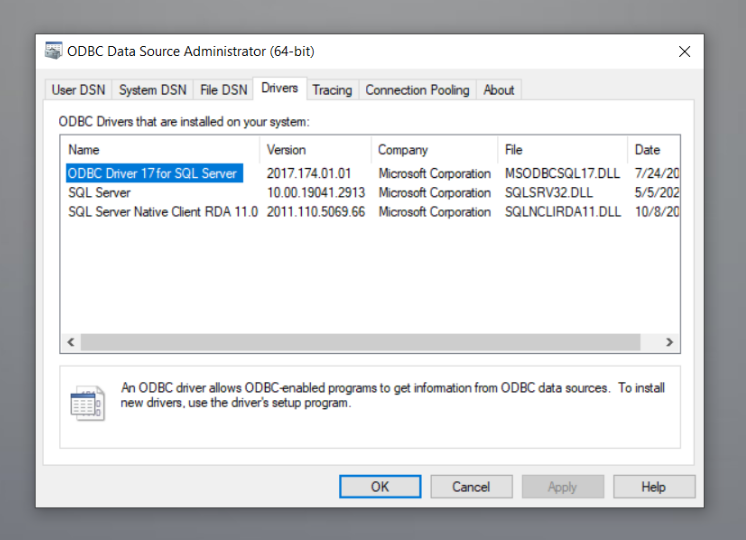Go to the File DSN tab
The width and height of the screenshot is (746, 540).
[223, 90]
